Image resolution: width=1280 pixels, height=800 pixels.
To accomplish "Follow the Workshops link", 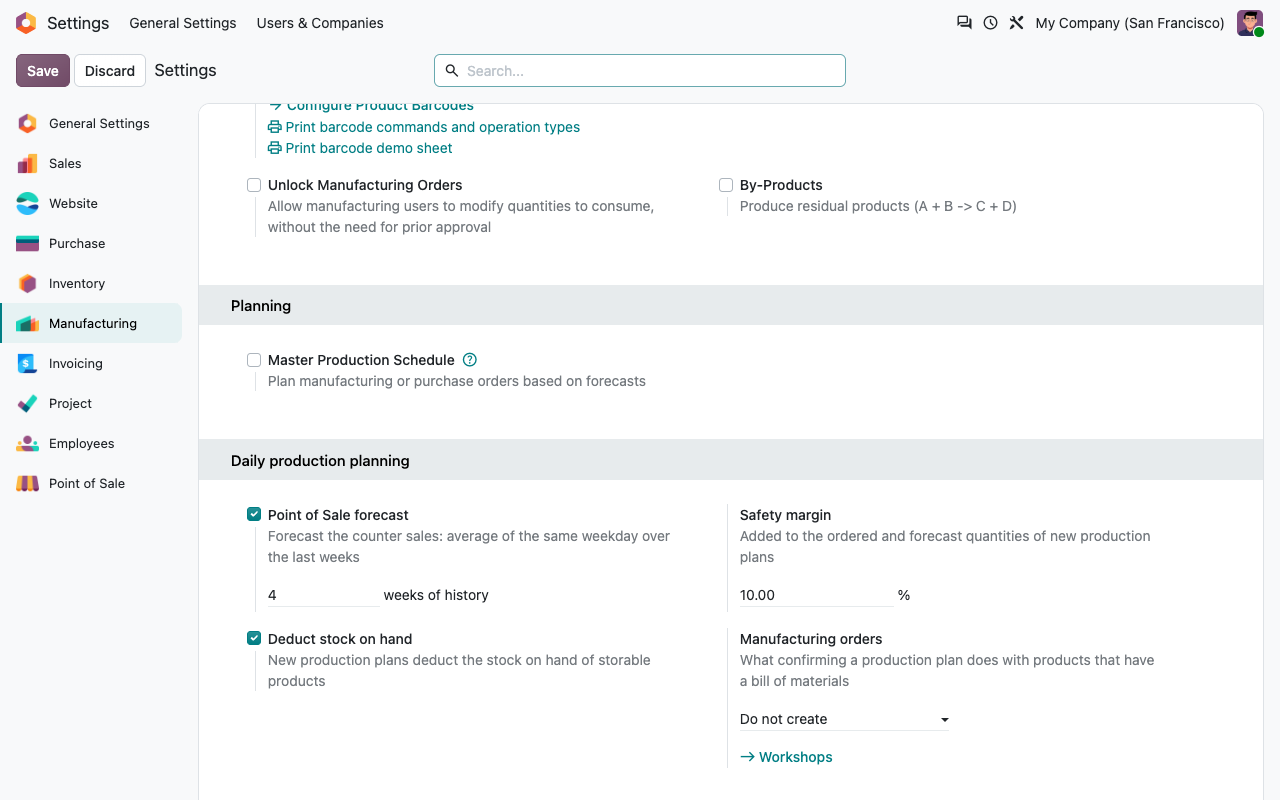I will (x=786, y=757).
